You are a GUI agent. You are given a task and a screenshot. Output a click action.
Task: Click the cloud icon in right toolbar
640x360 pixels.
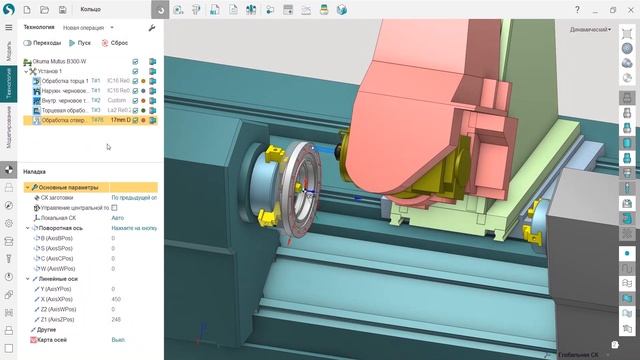click(627, 63)
